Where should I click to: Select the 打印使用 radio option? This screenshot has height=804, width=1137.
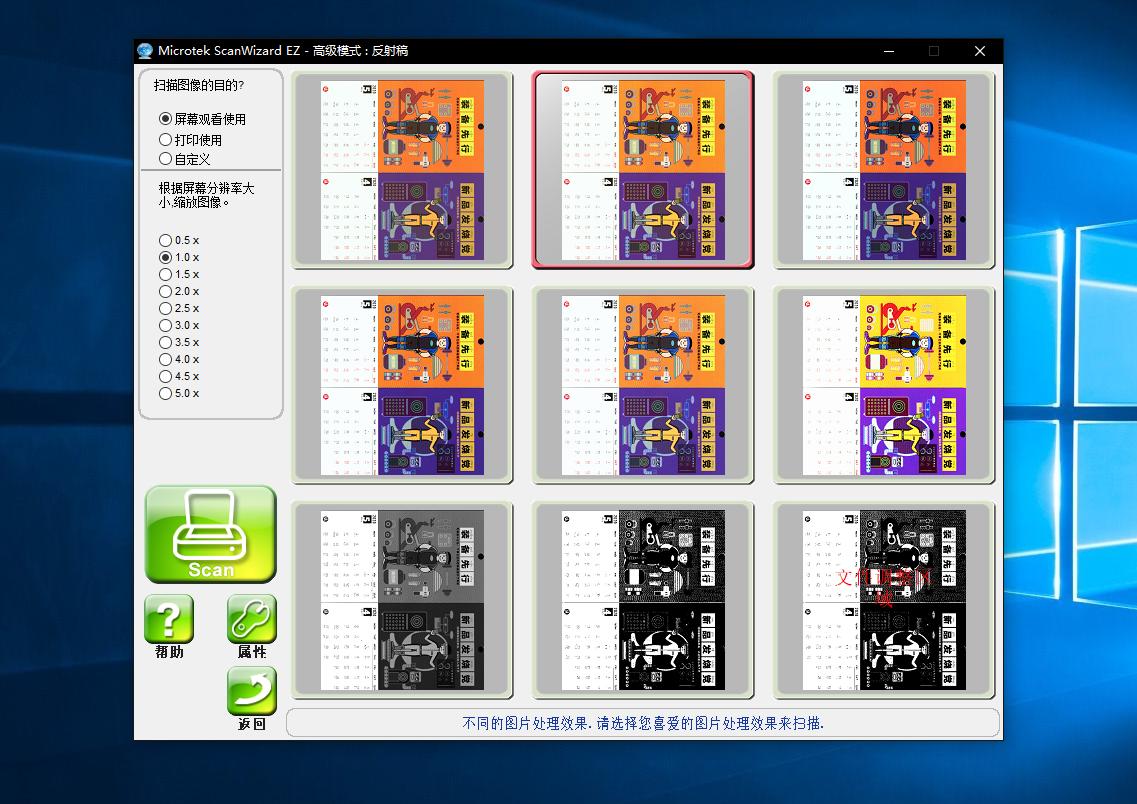click(x=190, y=140)
